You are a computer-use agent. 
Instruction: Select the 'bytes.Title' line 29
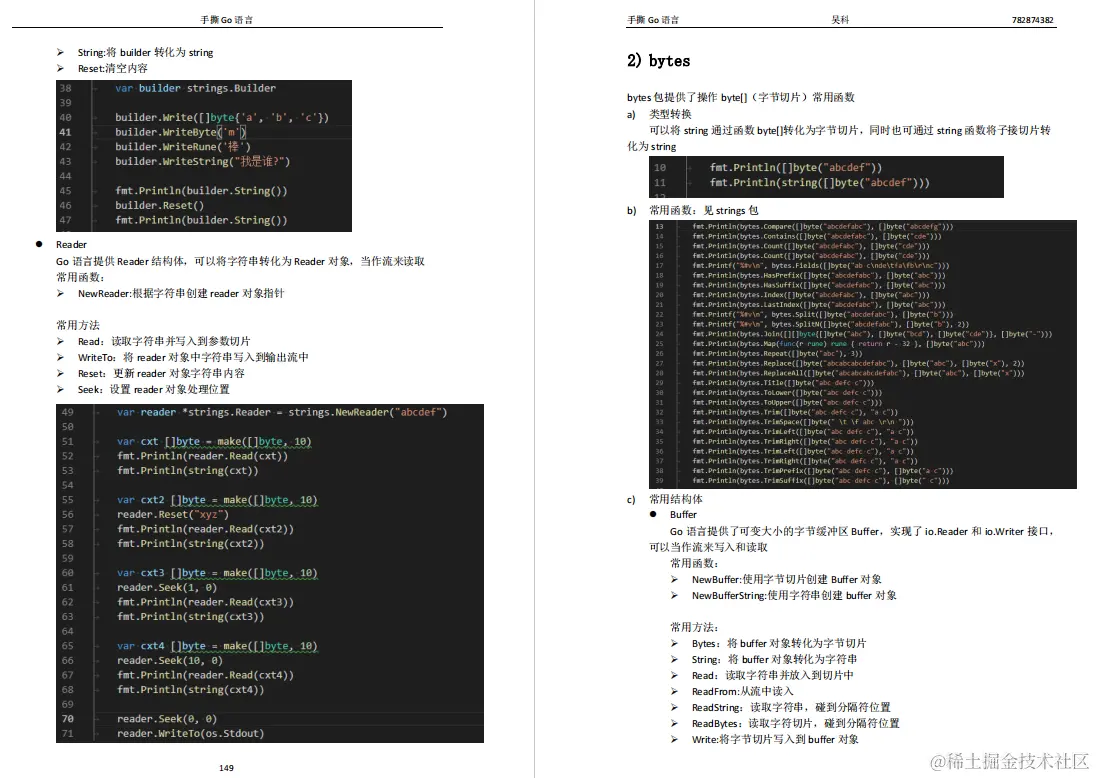tap(783, 383)
